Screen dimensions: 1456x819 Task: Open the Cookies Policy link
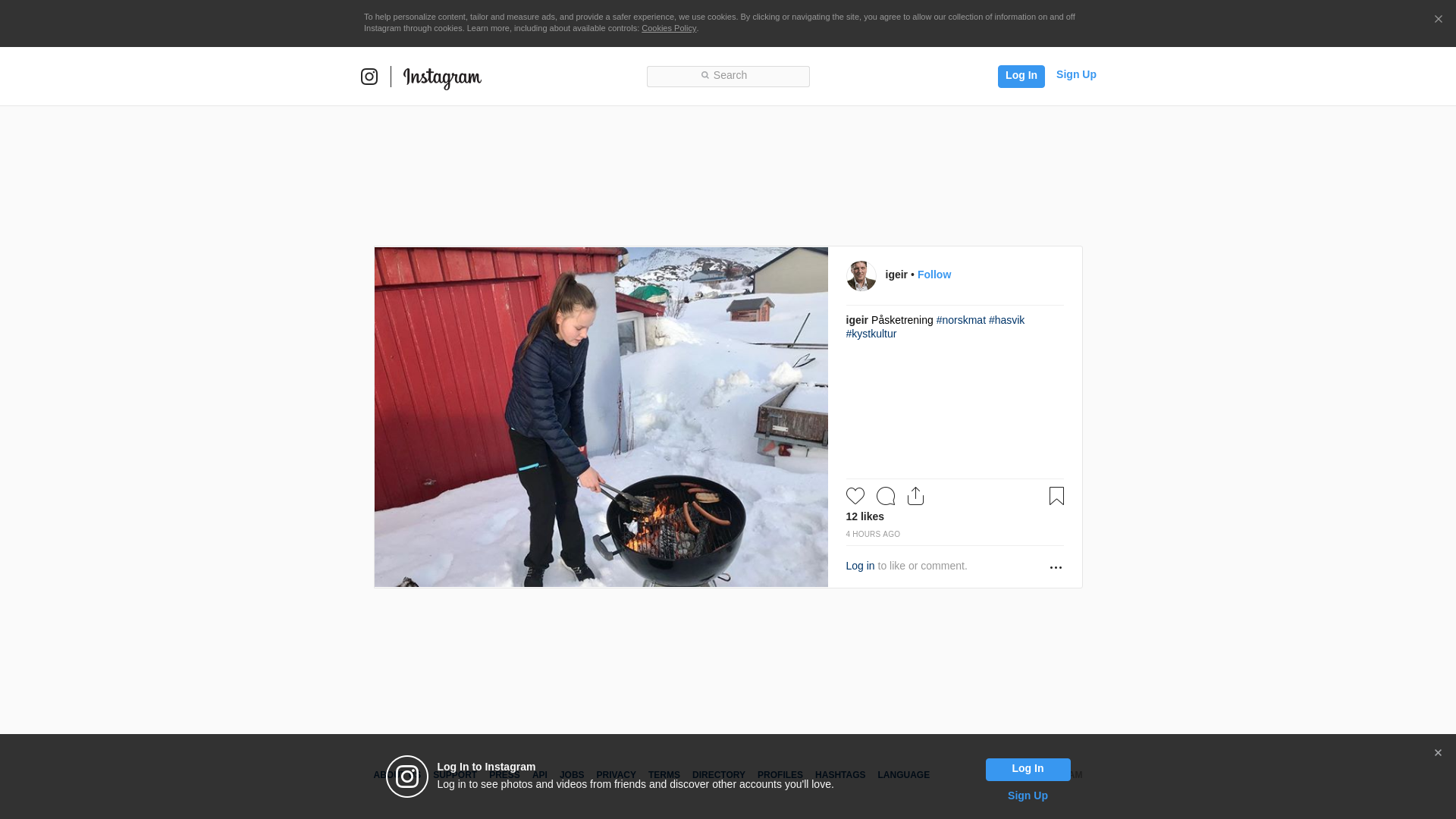(669, 28)
